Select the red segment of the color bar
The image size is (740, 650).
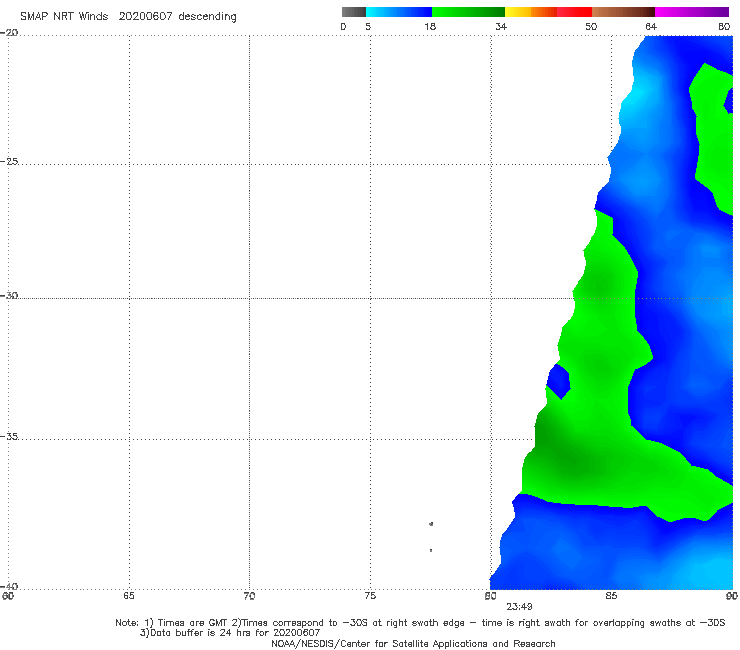574,12
